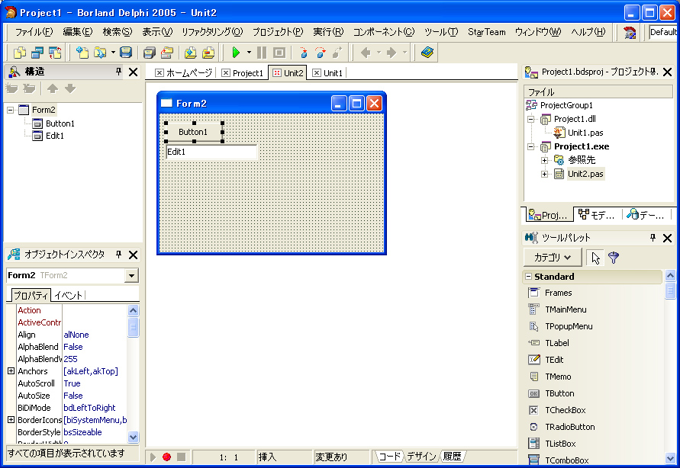Open the Form2 TForm2 object selector dropdown
This screenshot has height=468, width=680.
point(131,275)
